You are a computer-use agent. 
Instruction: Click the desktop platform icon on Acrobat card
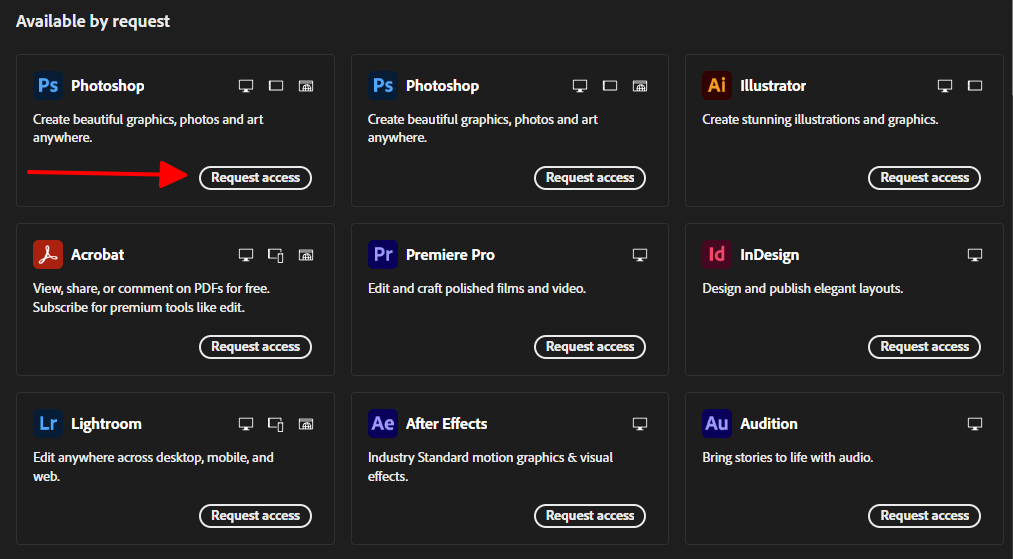point(246,255)
